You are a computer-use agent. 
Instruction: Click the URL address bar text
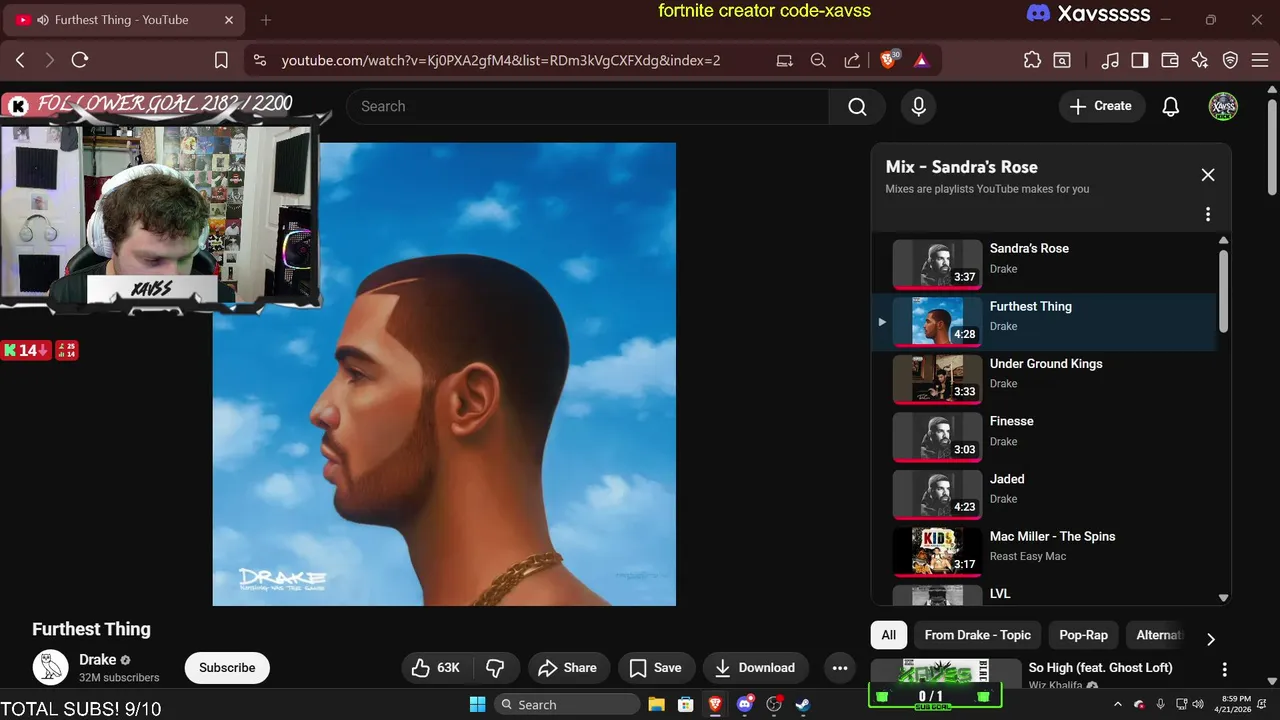(x=501, y=60)
